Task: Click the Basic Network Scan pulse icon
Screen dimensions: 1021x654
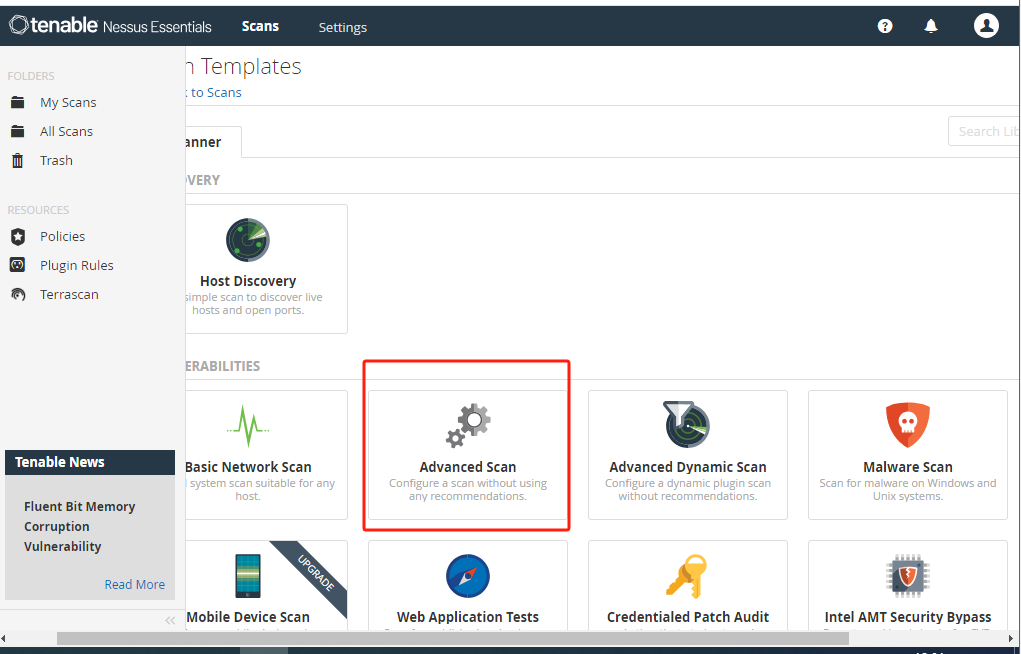Action: (x=247, y=426)
